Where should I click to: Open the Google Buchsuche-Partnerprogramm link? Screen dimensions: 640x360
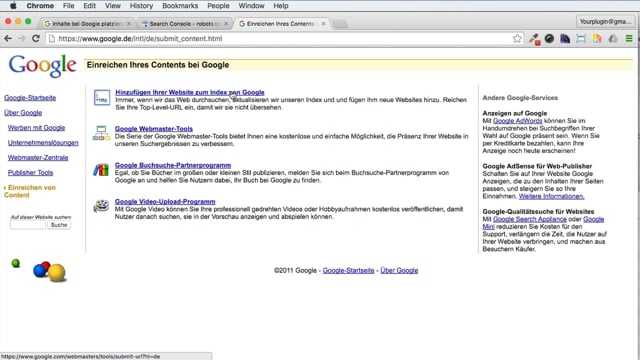pyautogui.click(x=173, y=165)
